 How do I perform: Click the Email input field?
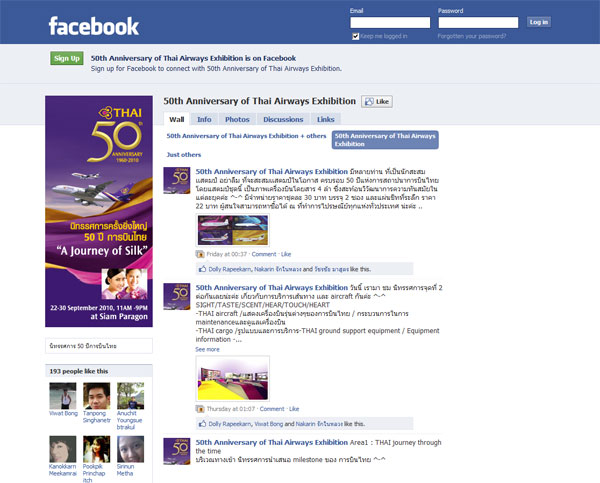pyautogui.click(x=390, y=23)
